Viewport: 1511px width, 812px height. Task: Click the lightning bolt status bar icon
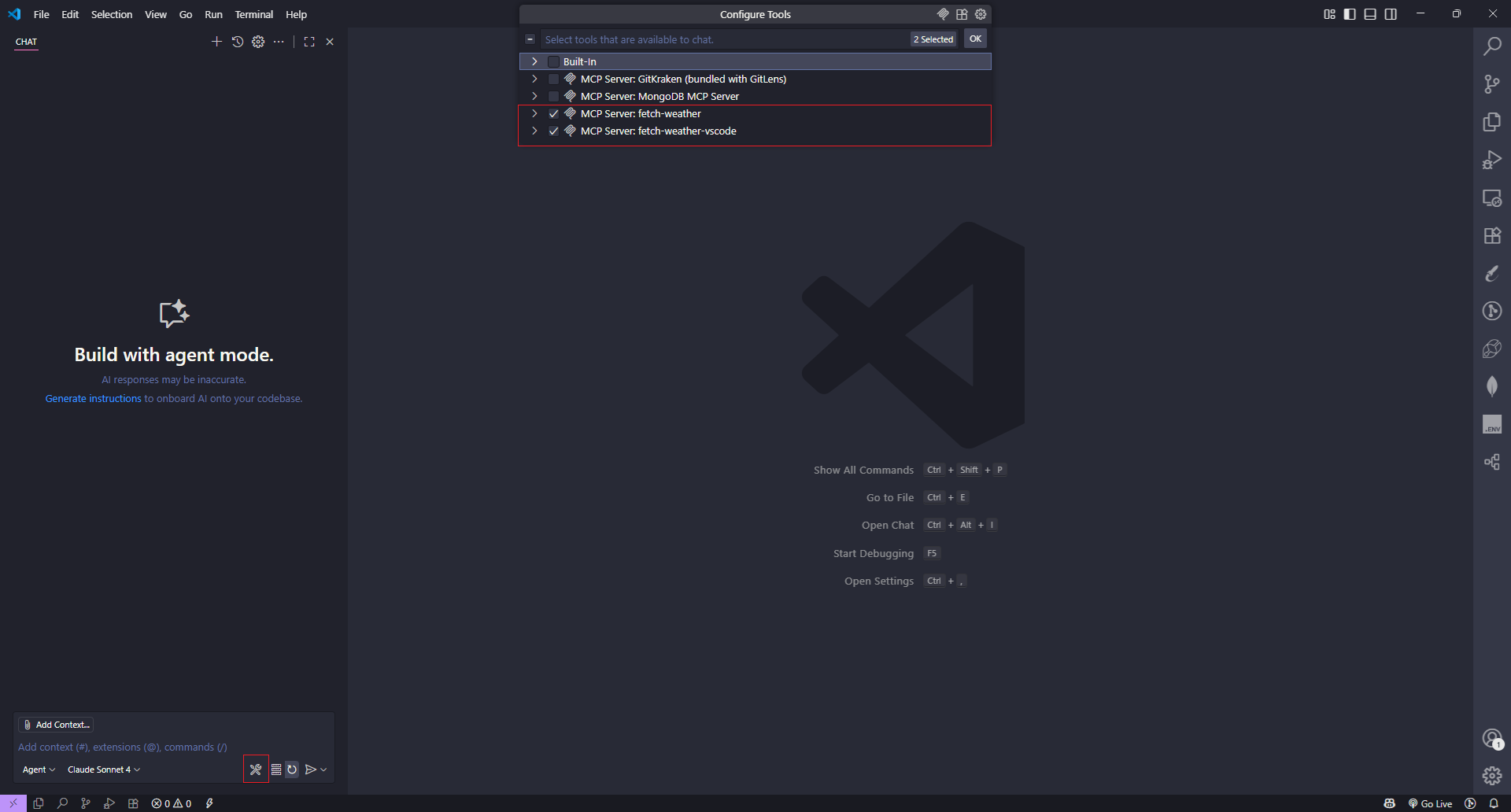[x=209, y=803]
